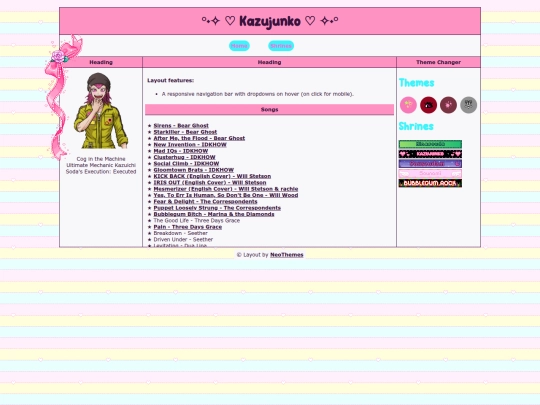Open Yes, To Err Is Human link
The width and height of the screenshot is (540, 405).
pos(226,195)
